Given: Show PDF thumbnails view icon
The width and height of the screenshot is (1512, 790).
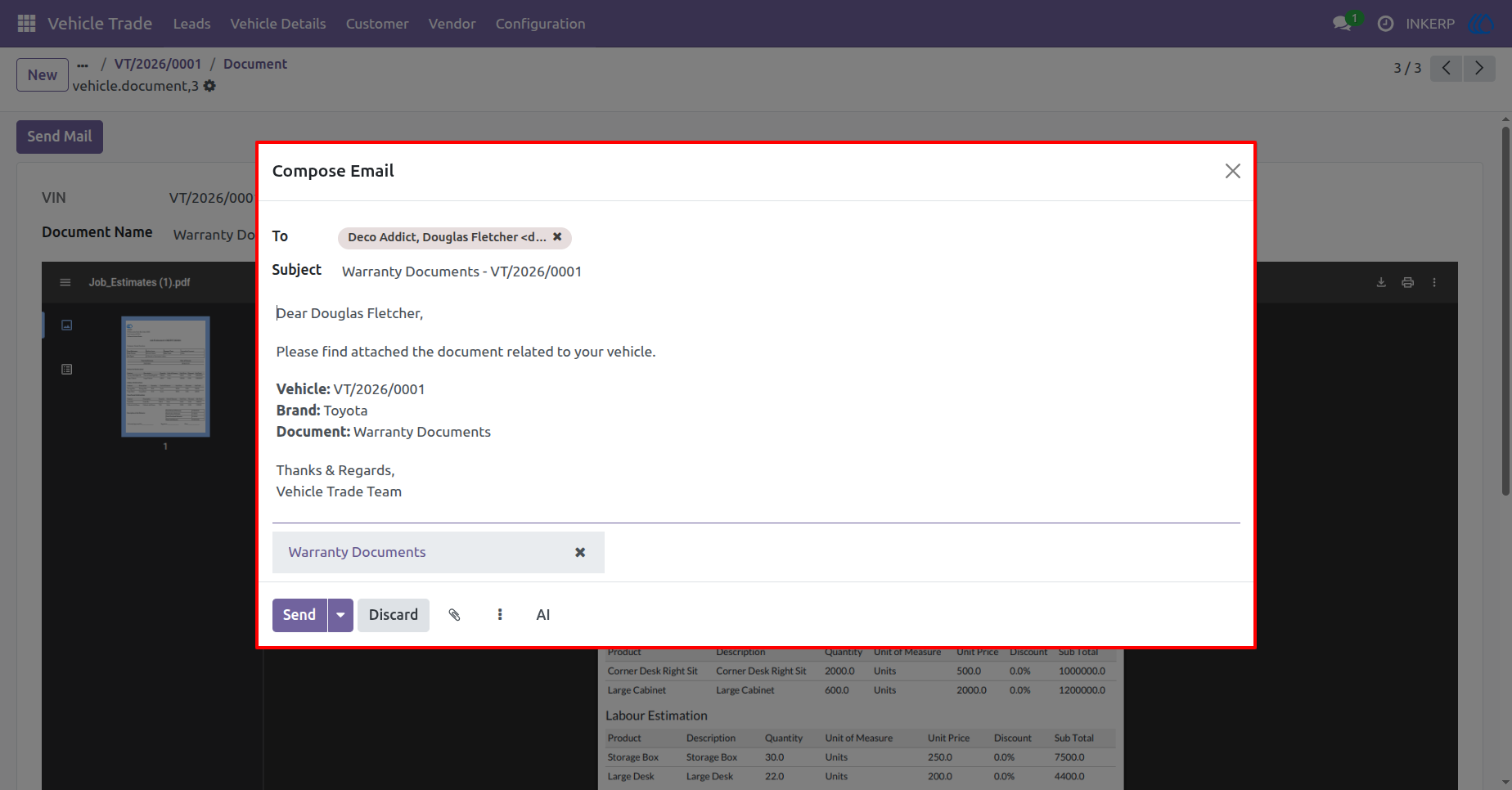Looking at the screenshot, I should (67, 325).
